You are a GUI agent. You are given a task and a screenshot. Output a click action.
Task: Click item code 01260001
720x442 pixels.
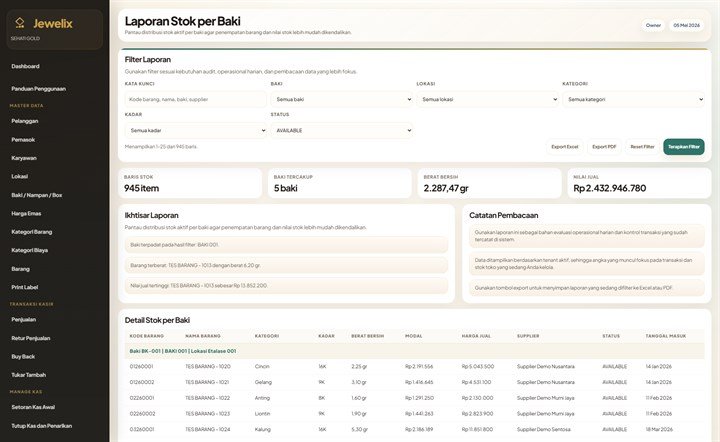(141, 367)
